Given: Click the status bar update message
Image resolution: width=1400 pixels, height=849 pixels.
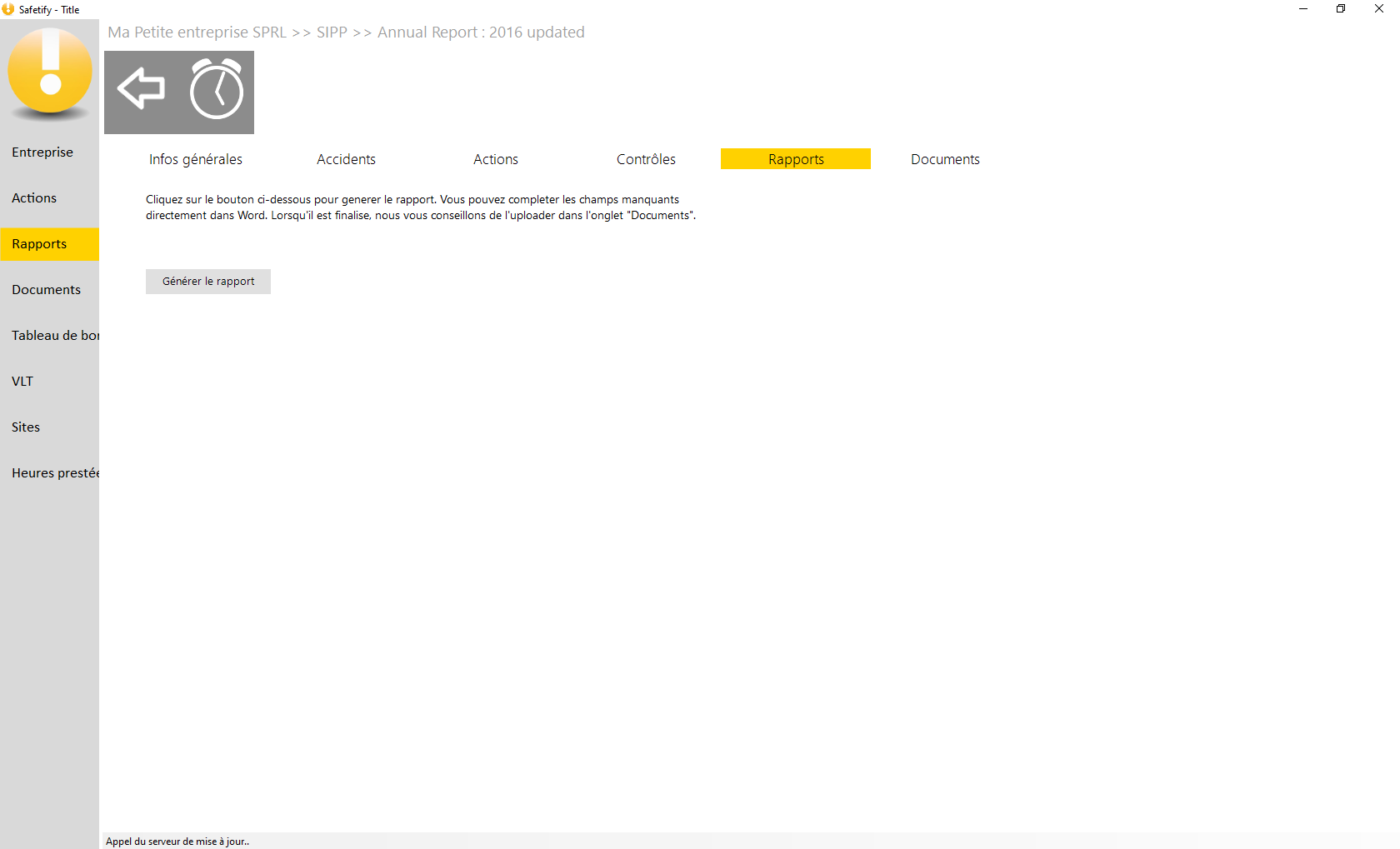Looking at the screenshot, I should (177, 842).
